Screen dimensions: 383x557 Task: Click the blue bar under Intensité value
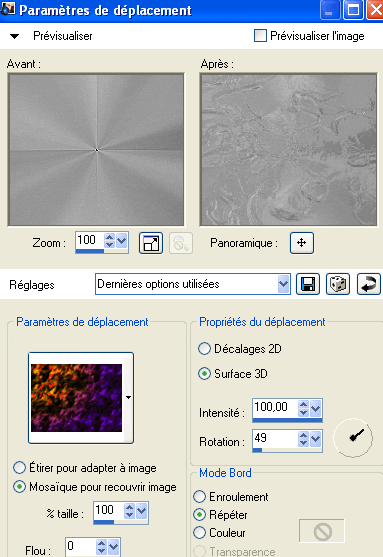point(287,420)
